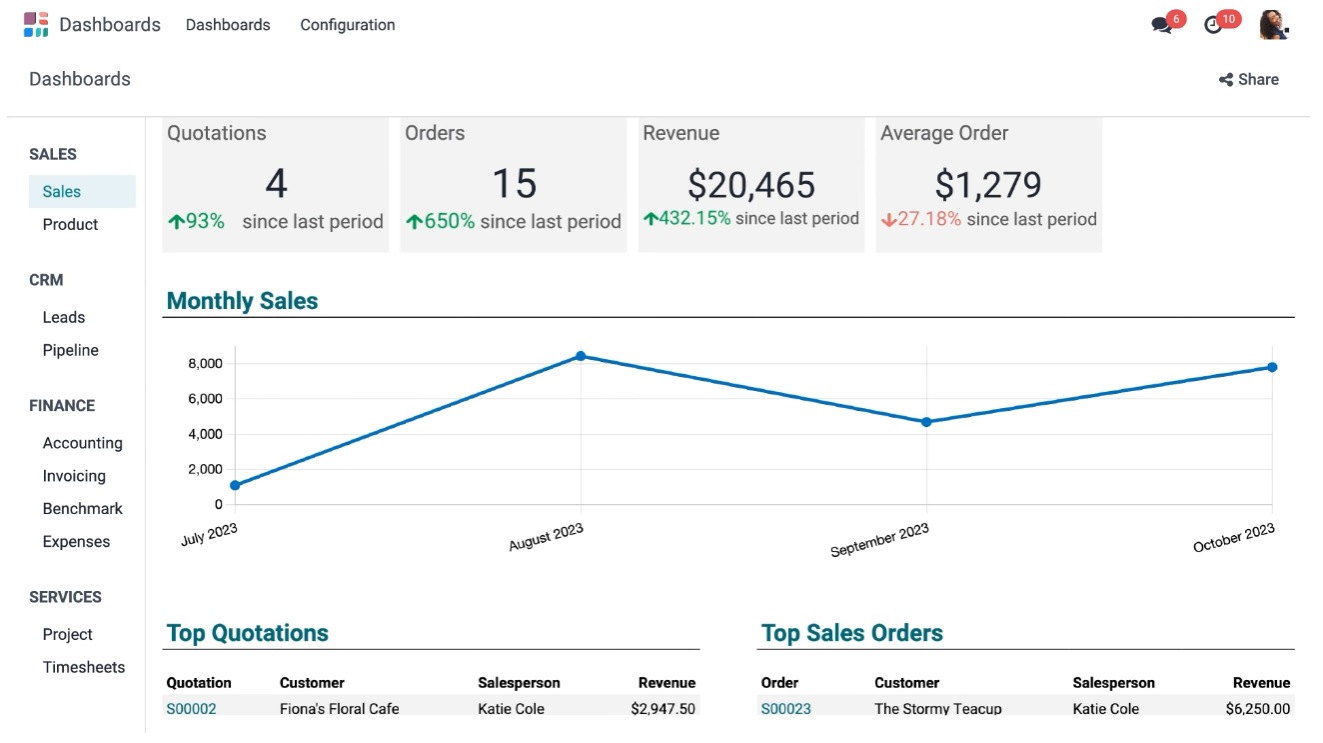The image size is (1323, 743).
Task: Open the Leads dashboard
Action: point(64,318)
